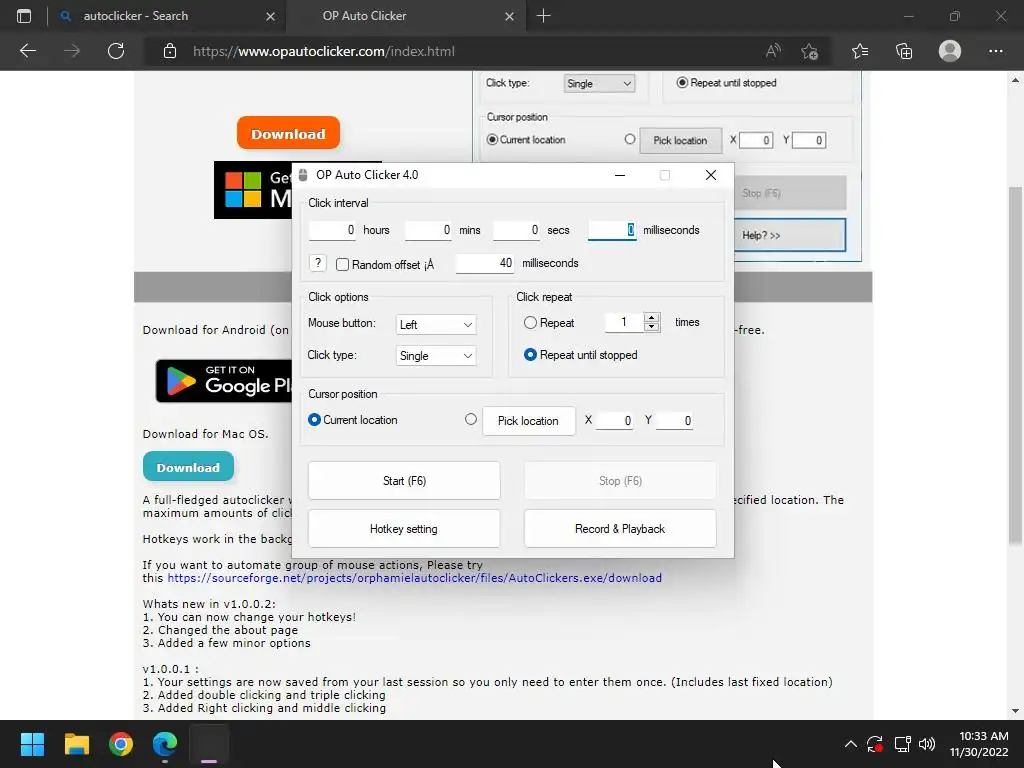This screenshot has width=1024, height=768.
Task: Open the Click type dropdown in dialog
Action: (x=436, y=355)
